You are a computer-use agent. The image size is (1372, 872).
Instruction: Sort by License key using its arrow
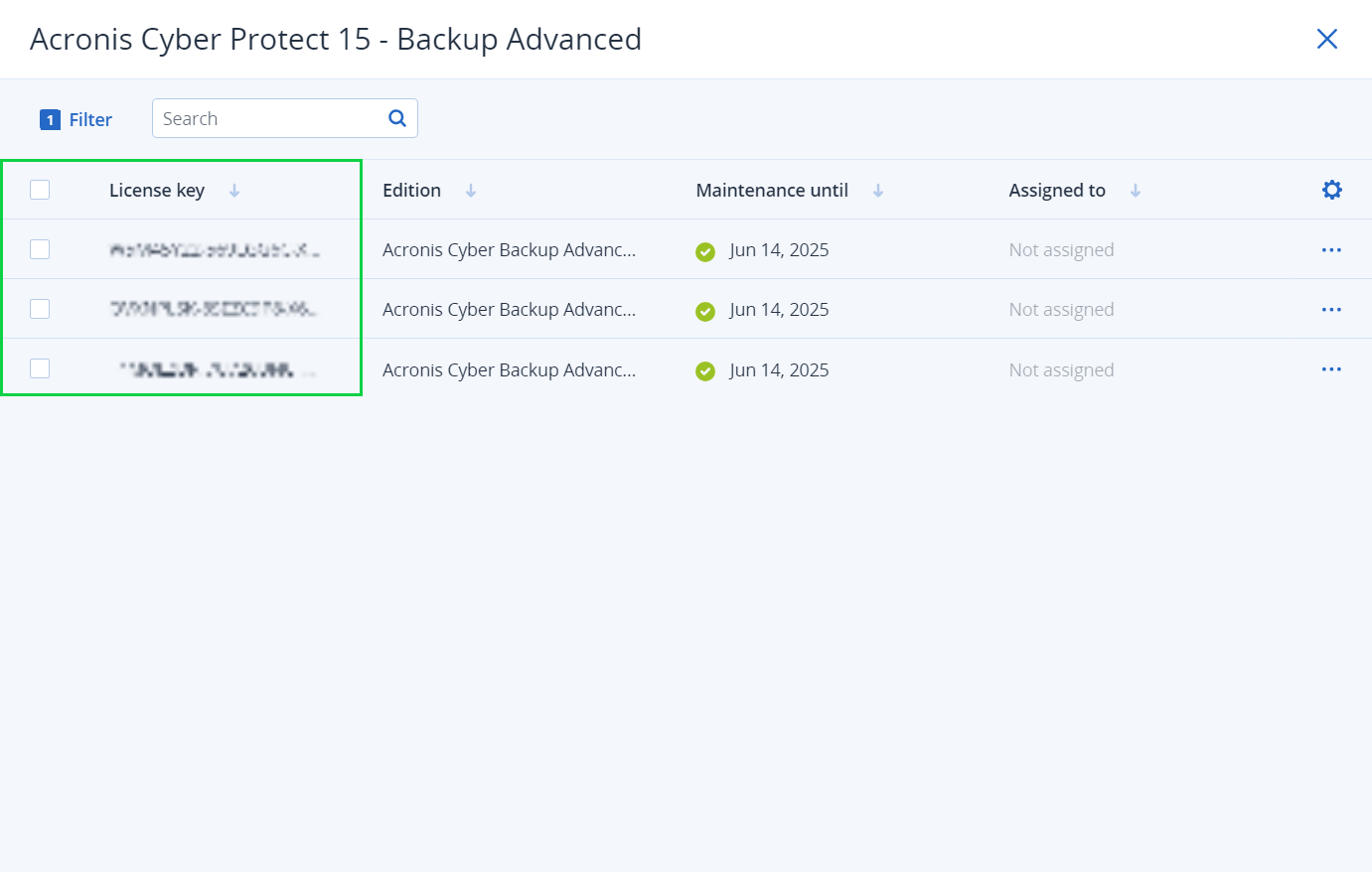click(234, 190)
